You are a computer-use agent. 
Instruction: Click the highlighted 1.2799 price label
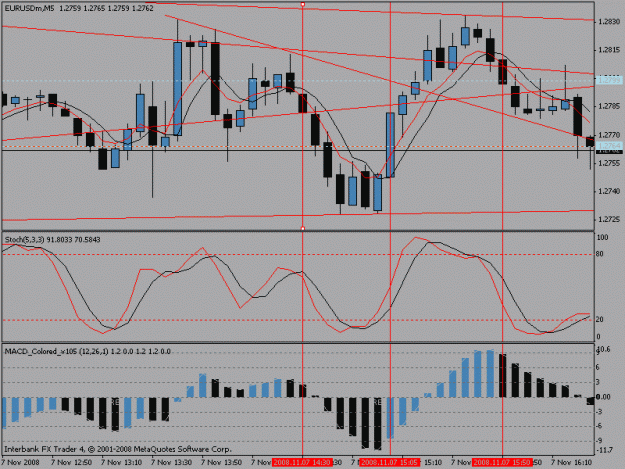tap(609, 80)
